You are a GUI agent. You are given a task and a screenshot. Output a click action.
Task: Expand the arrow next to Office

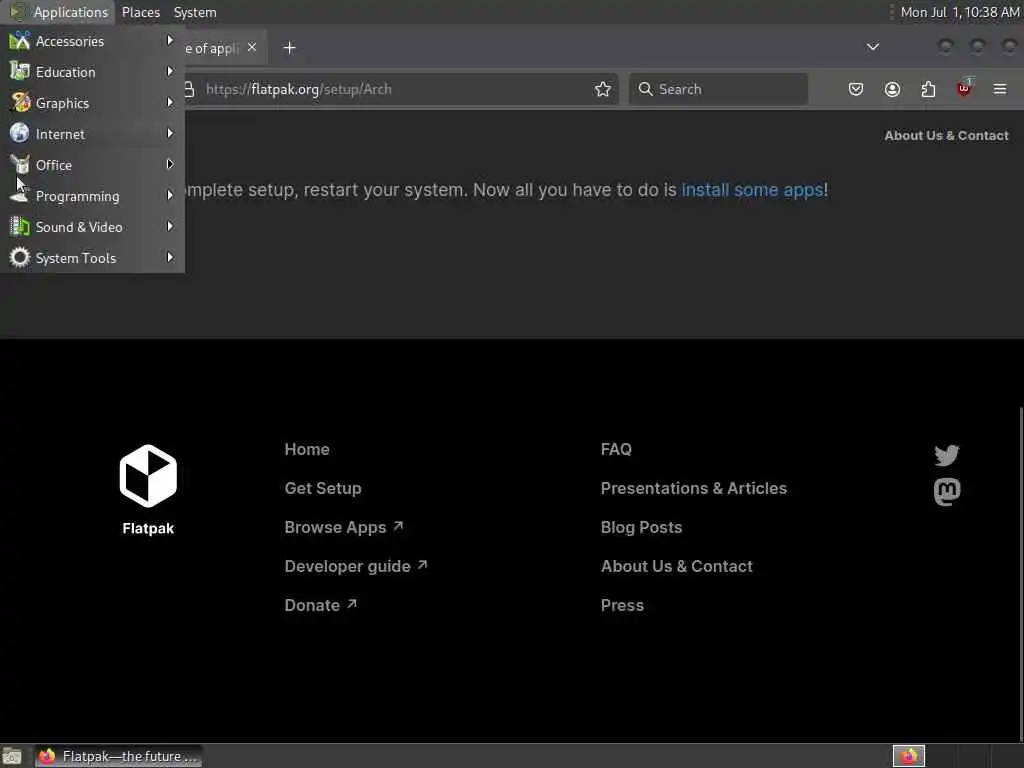click(170, 165)
